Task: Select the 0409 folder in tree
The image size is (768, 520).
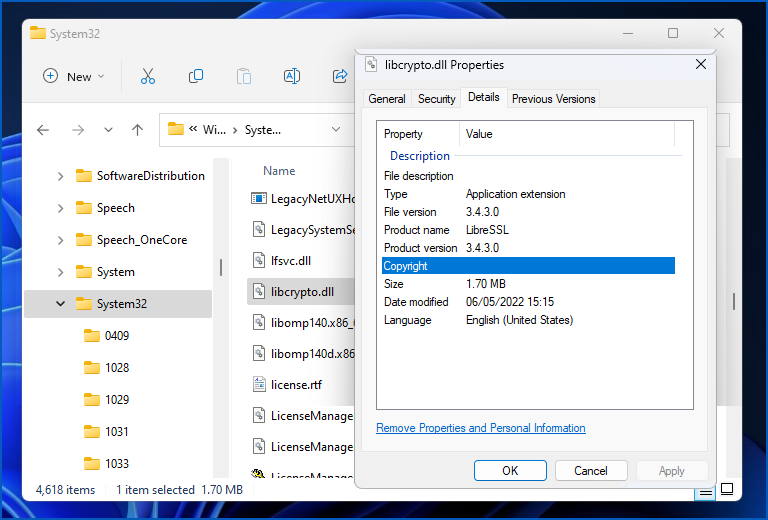Action: tap(117, 336)
